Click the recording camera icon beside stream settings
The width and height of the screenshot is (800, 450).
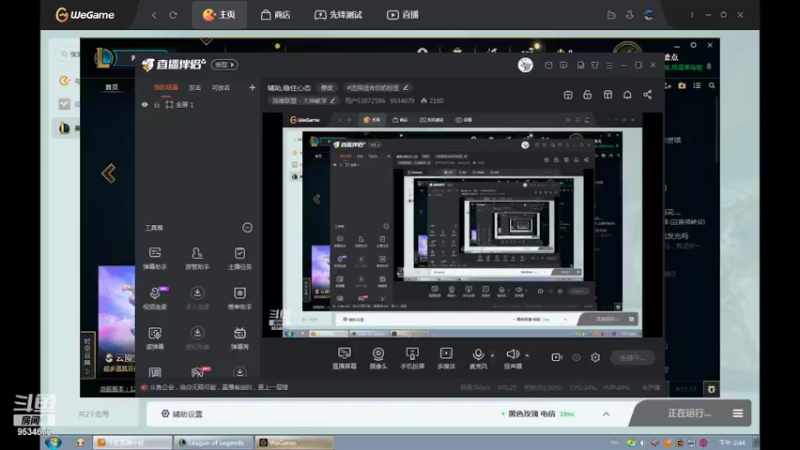click(x=557, y=358)
